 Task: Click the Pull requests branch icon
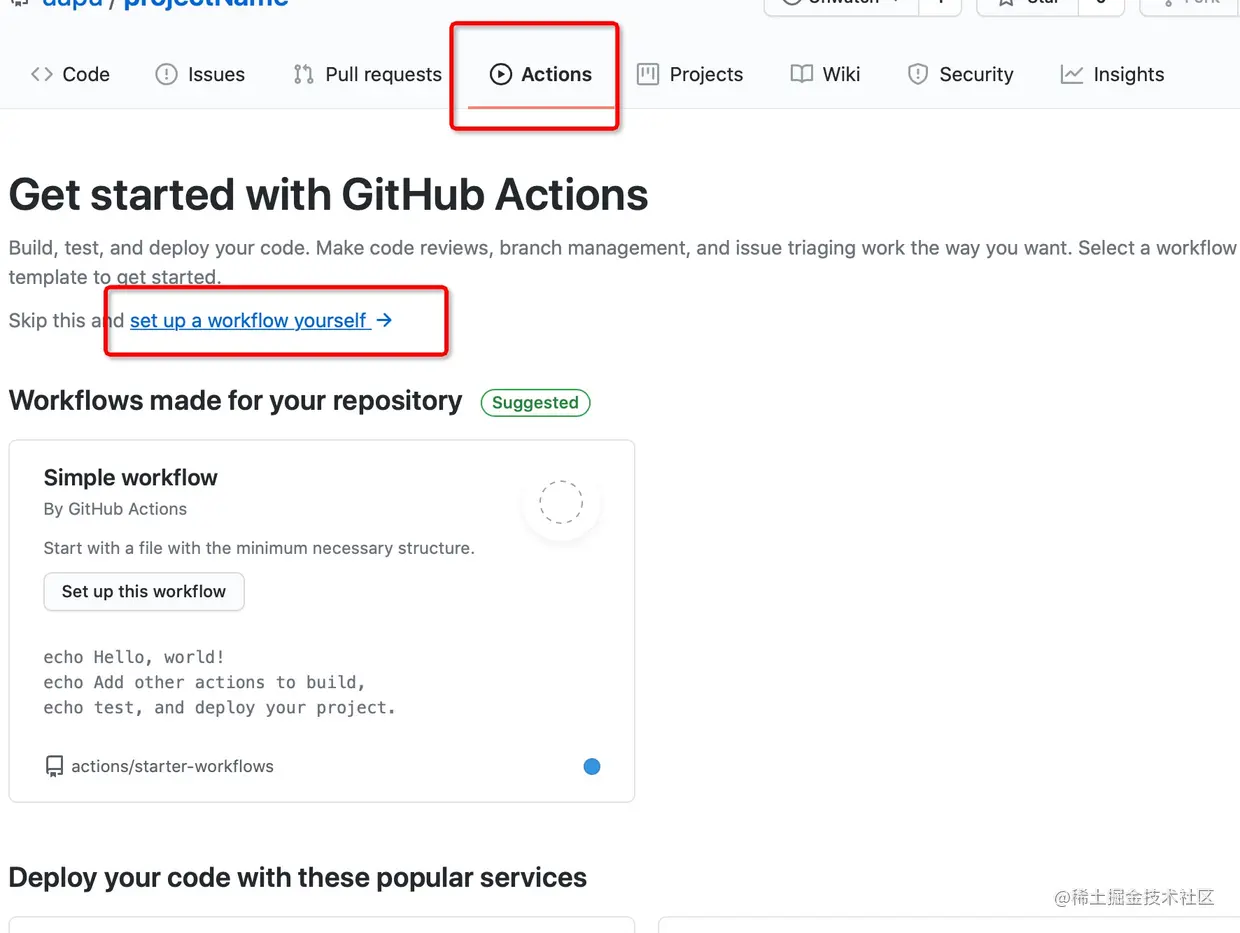click(x=303, y=74)
